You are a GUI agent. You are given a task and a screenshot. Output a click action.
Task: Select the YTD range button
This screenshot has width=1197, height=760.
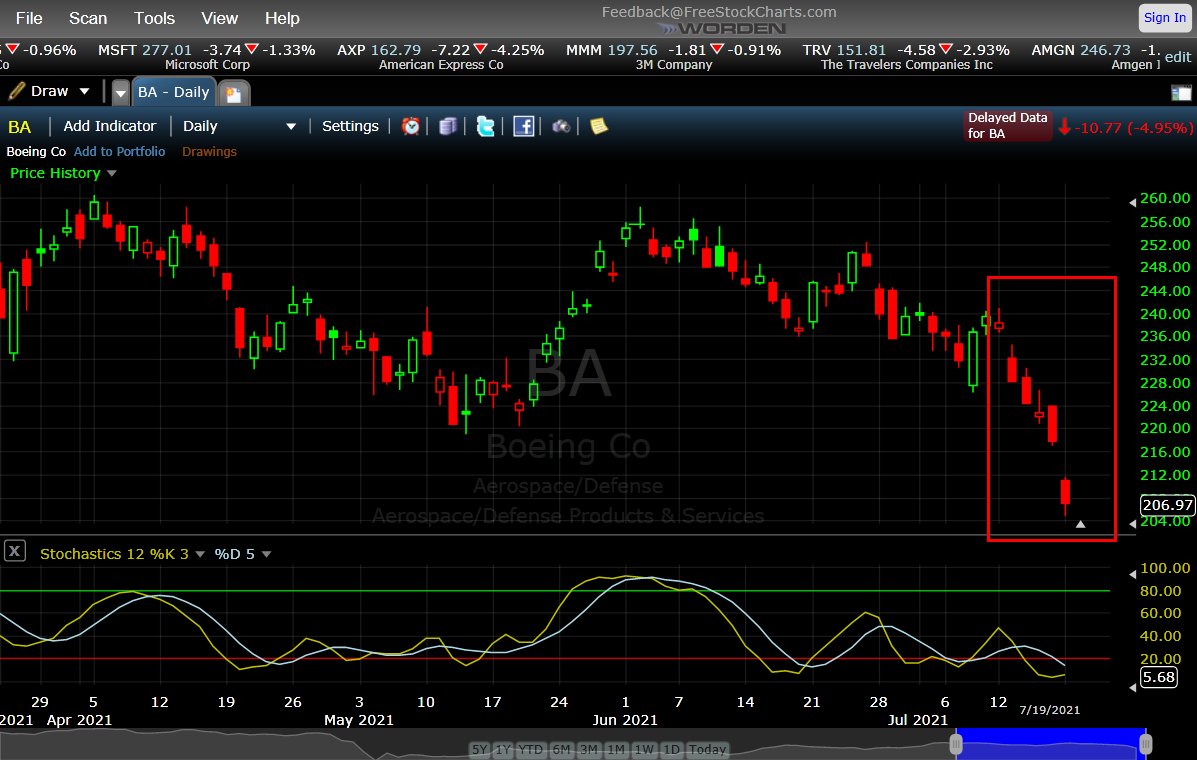point(531,749)
